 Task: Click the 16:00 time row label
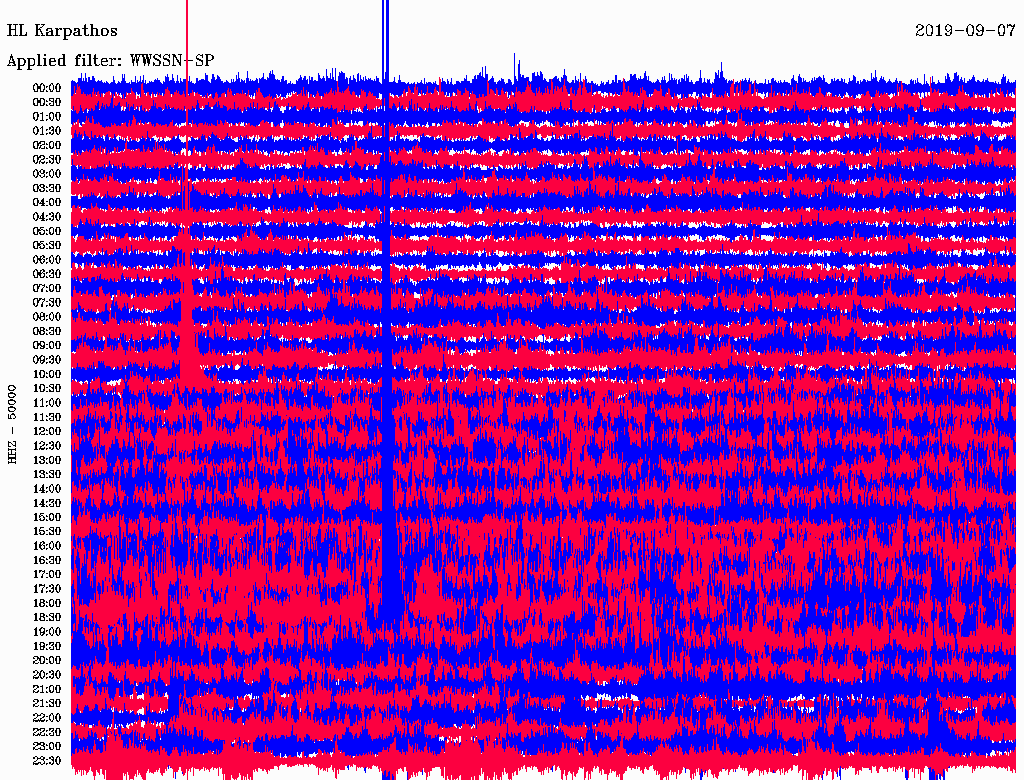click(x=47, y=546)
